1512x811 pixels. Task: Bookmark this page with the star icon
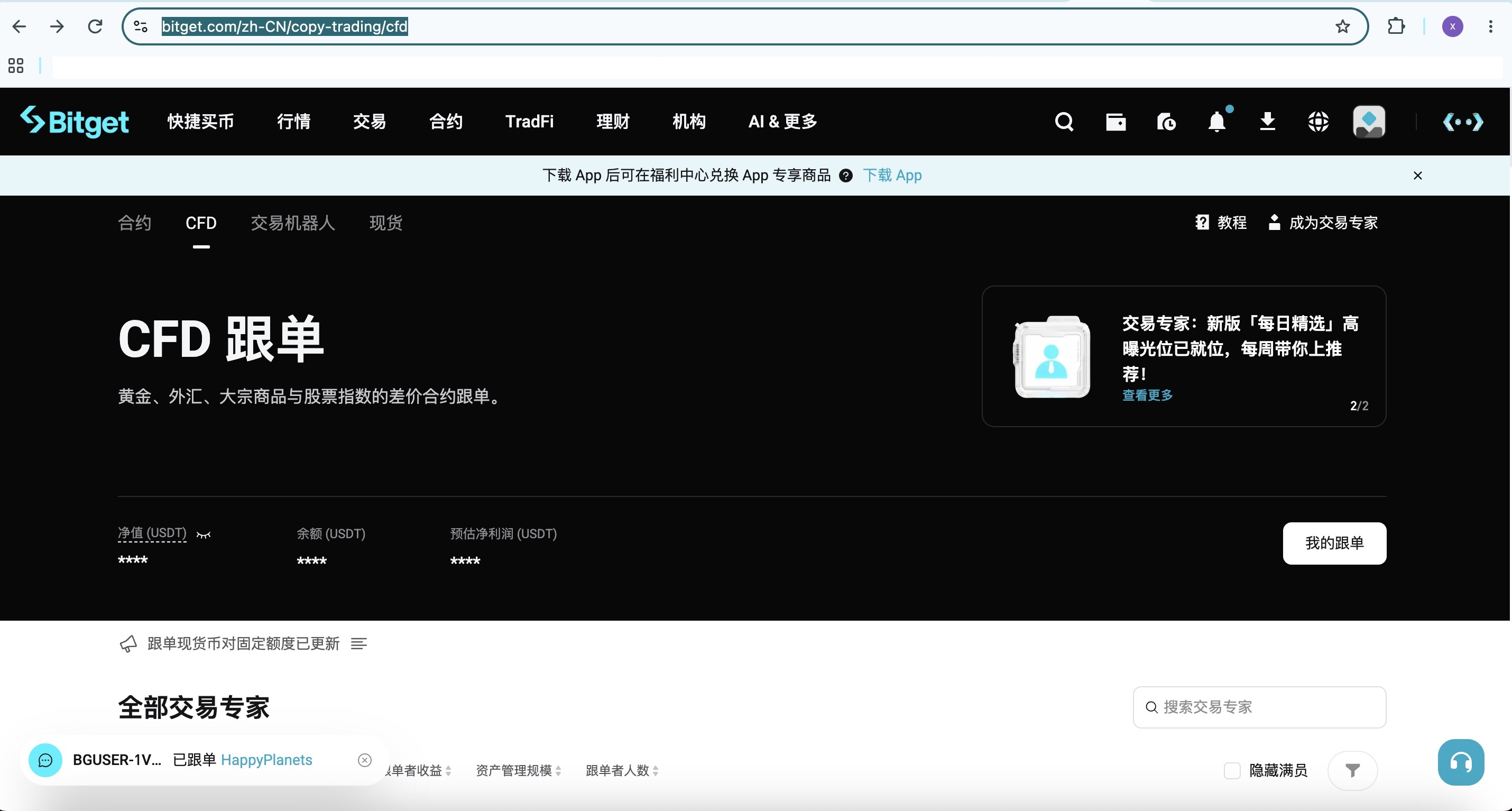pyautogui.click(x=1342, y=26)
